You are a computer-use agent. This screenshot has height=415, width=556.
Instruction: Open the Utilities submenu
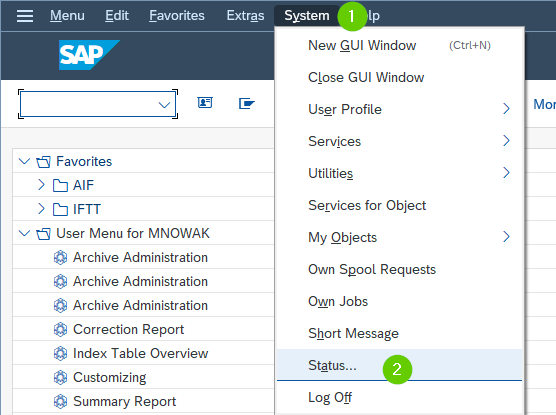pyautogui.click(x=399, y=173)
